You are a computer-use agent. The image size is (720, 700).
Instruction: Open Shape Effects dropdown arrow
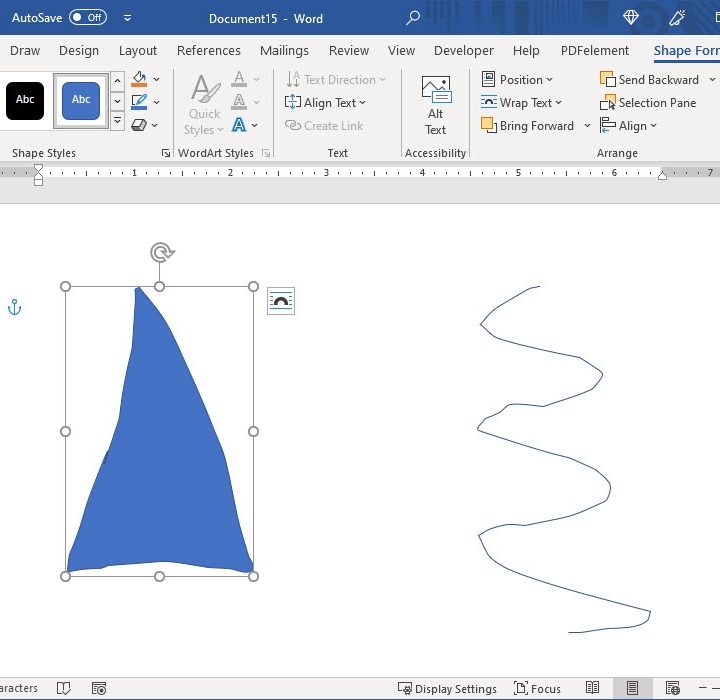(x=155, y=125)
